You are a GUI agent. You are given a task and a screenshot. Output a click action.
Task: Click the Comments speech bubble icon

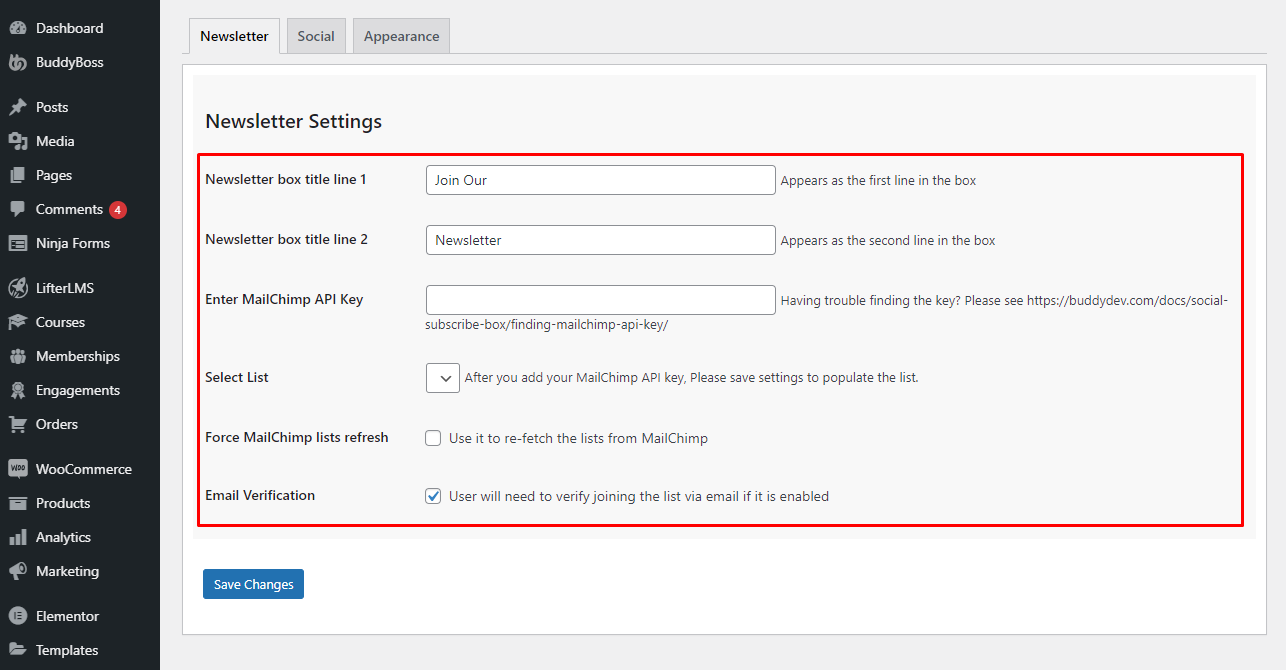coord(17,209)
